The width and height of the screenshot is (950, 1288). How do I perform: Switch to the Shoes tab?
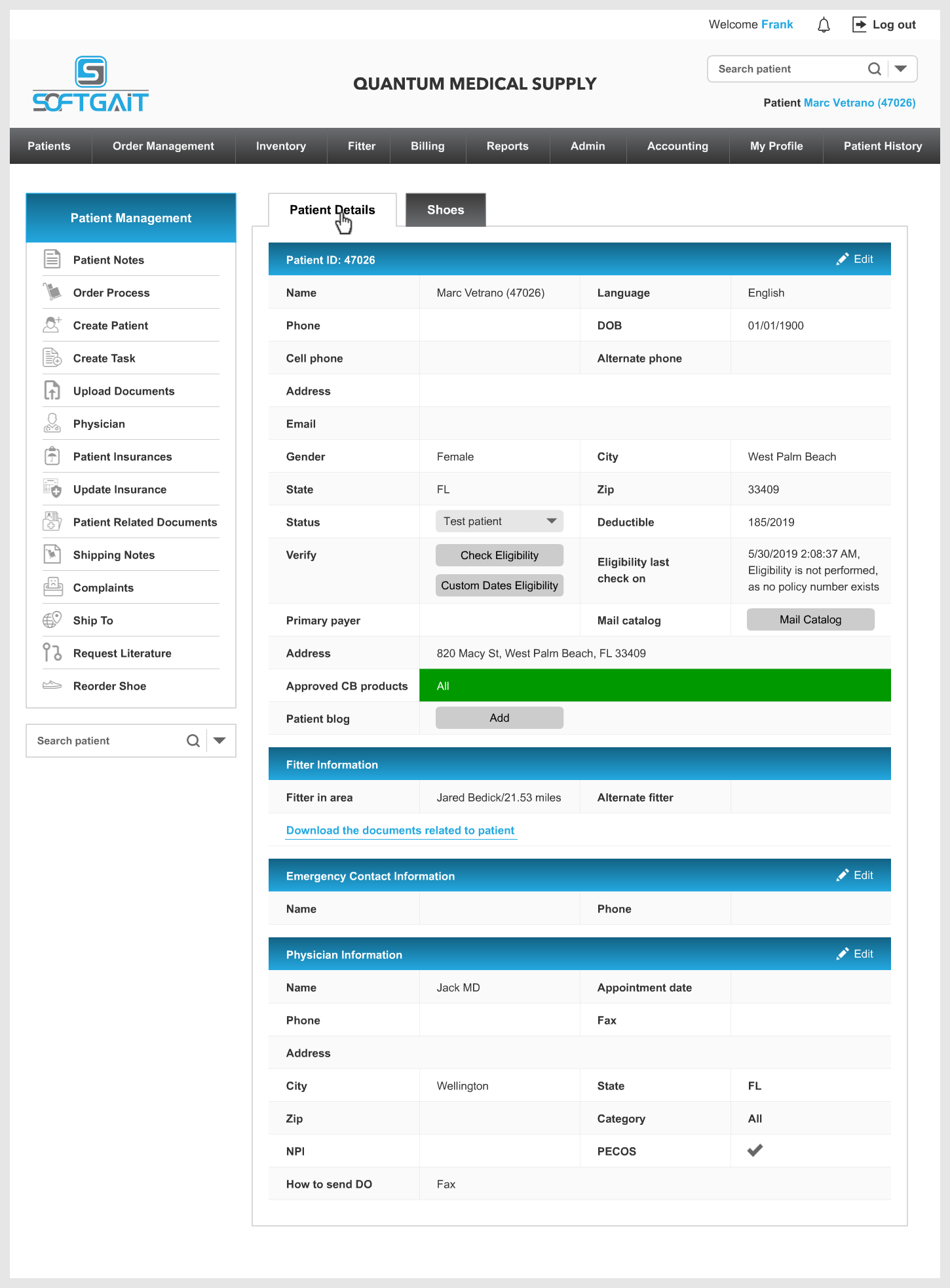446,210
